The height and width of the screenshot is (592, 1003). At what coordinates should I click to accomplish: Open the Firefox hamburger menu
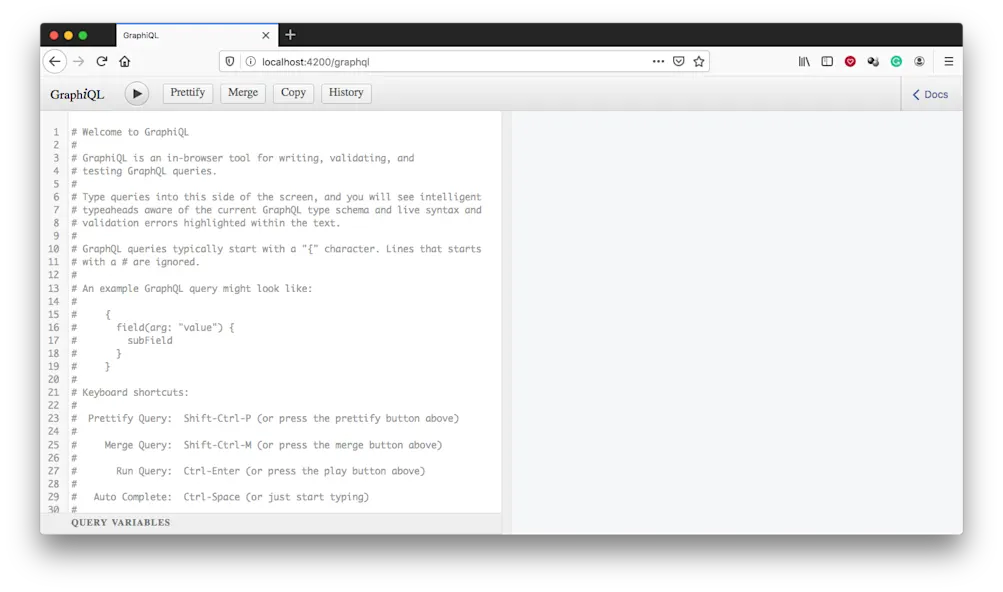point(947,61)
